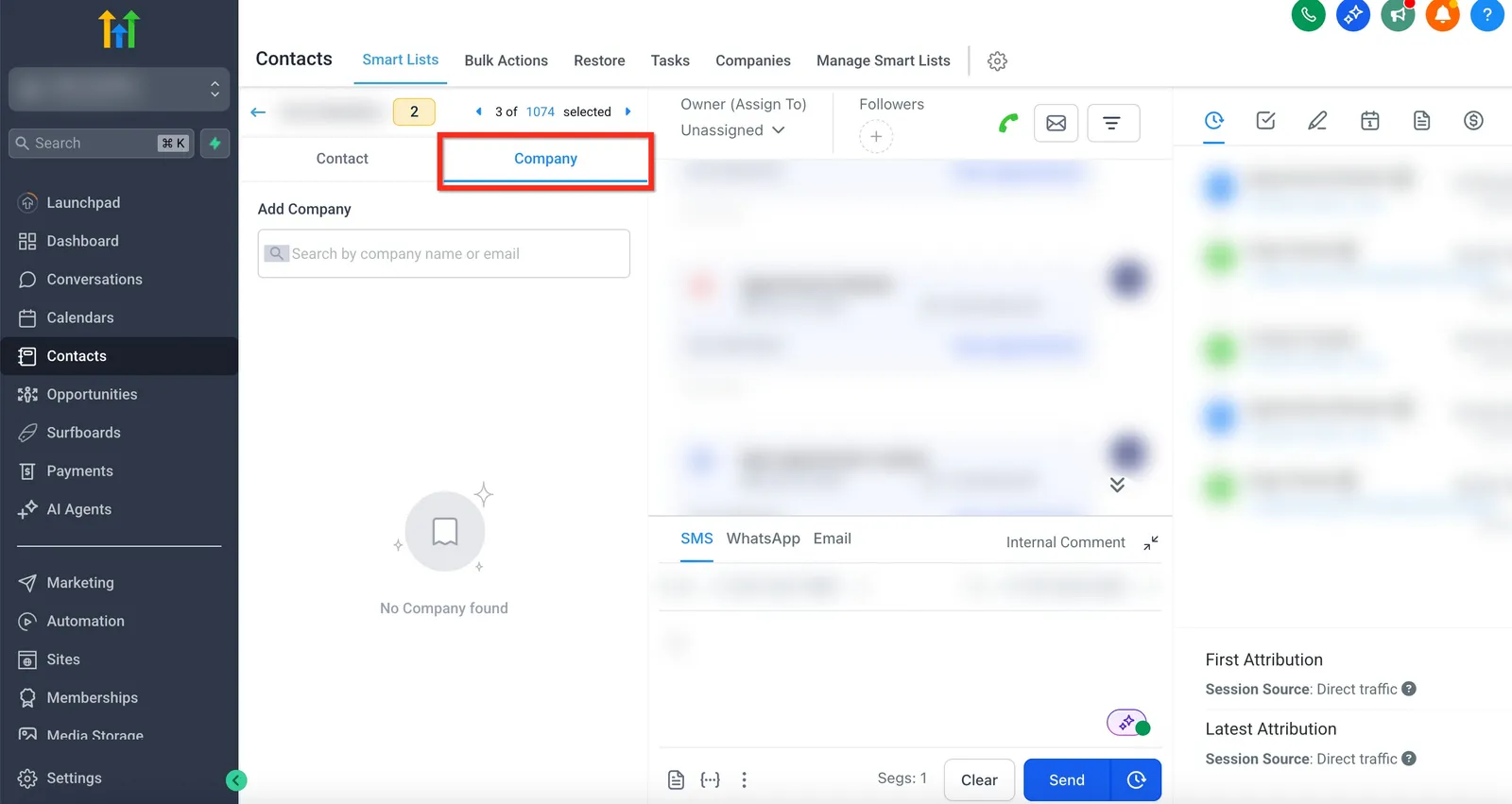Open the filter lines icon button
Image resolution: width=1512 pixels, height=804 pixels.
1113,123
